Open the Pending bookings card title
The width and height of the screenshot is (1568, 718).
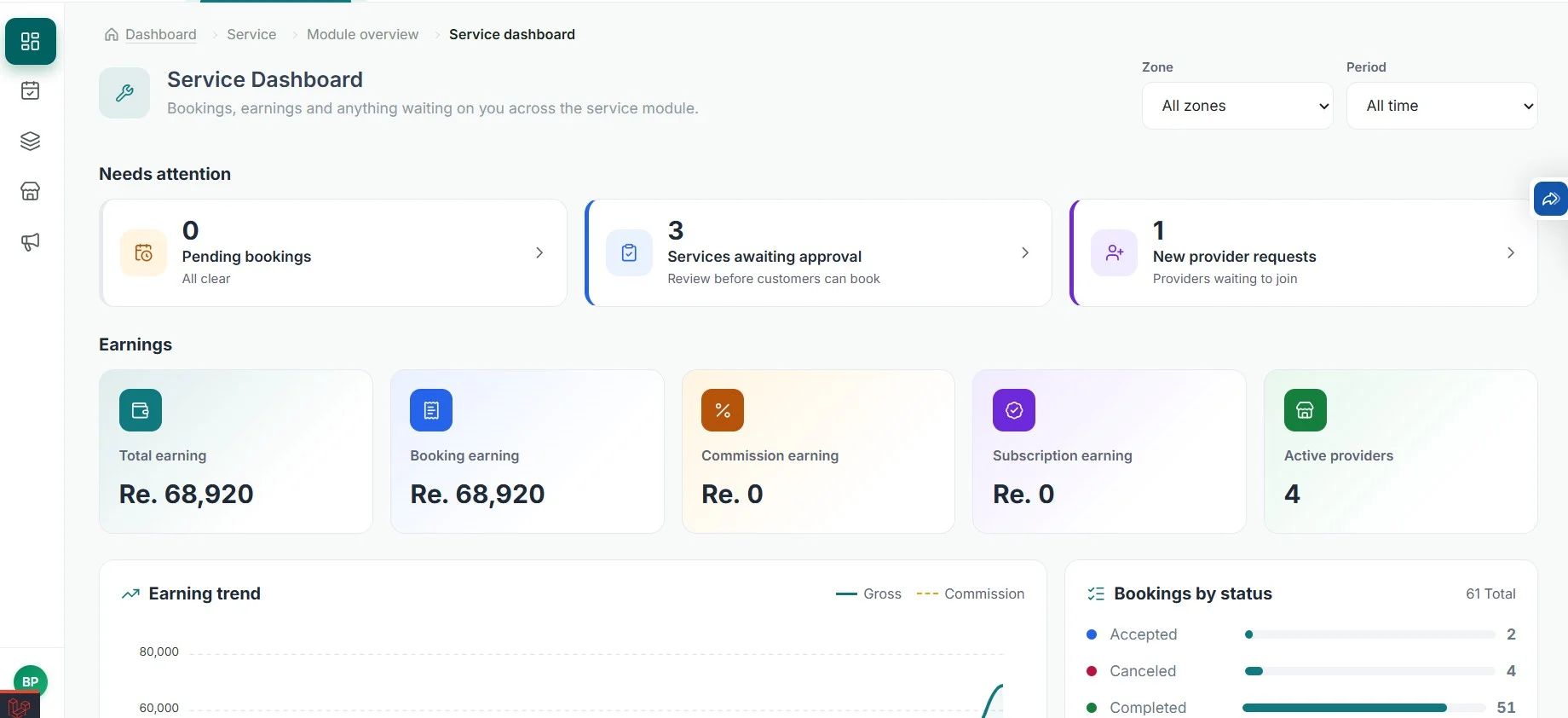point(246,257)
